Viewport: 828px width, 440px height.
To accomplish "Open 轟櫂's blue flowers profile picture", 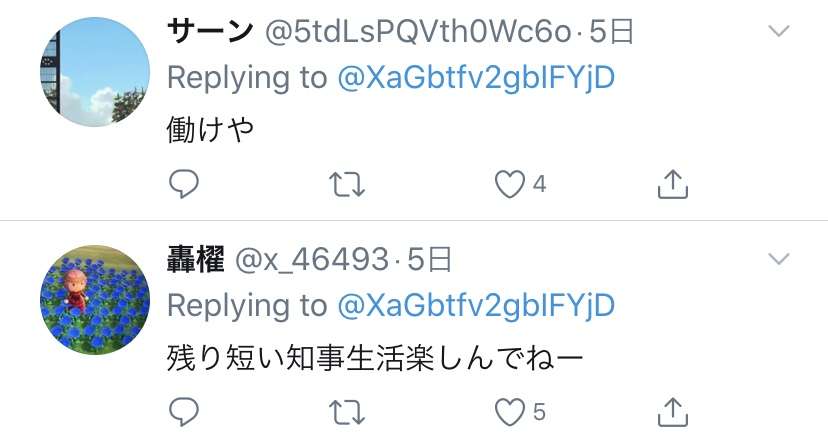I will [95, 300].
